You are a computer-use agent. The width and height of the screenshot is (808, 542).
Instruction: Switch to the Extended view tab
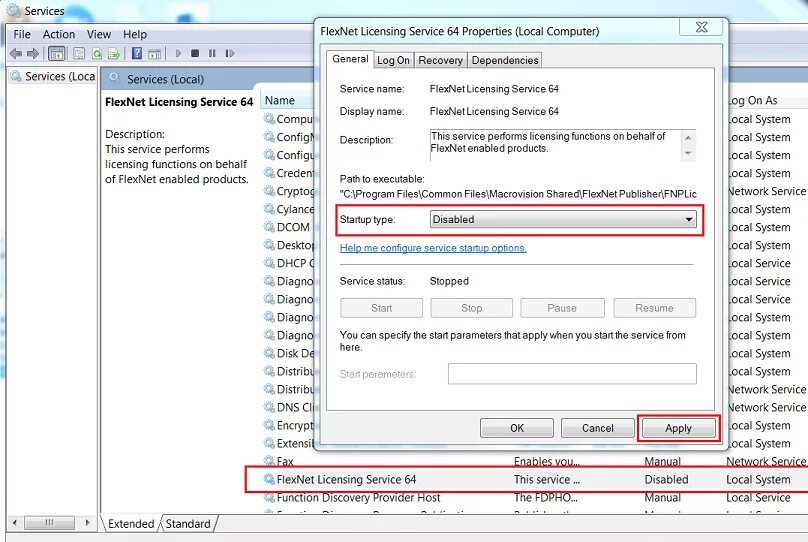pyautogui.click(x=131, y=524)
